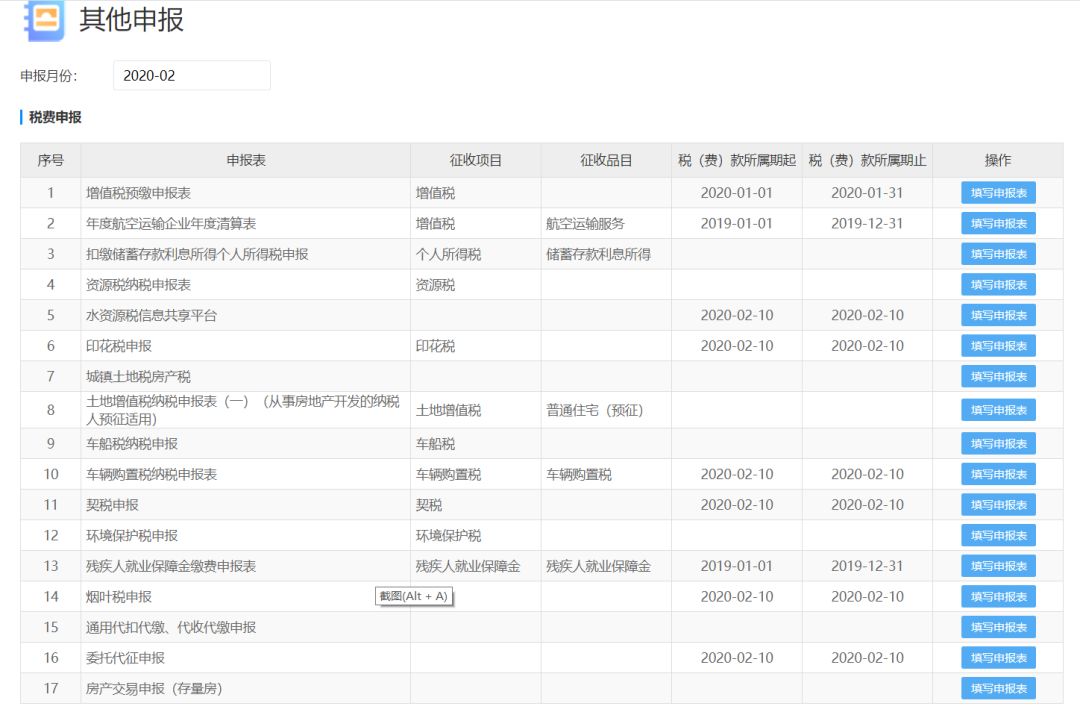
Task: Select the 委托代征申报 row name
Action: tap(125, 658)
